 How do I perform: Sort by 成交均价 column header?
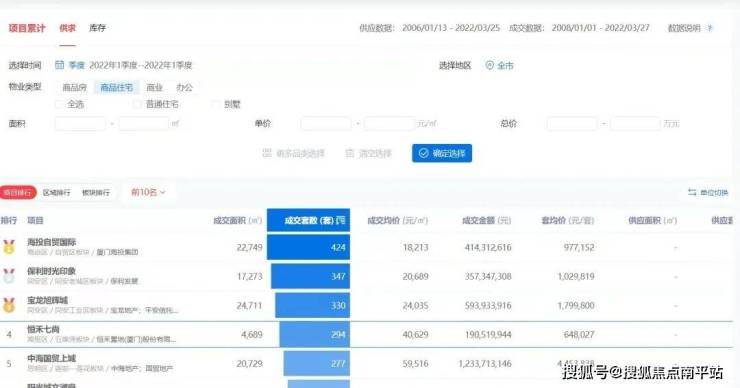pos(397,220)
